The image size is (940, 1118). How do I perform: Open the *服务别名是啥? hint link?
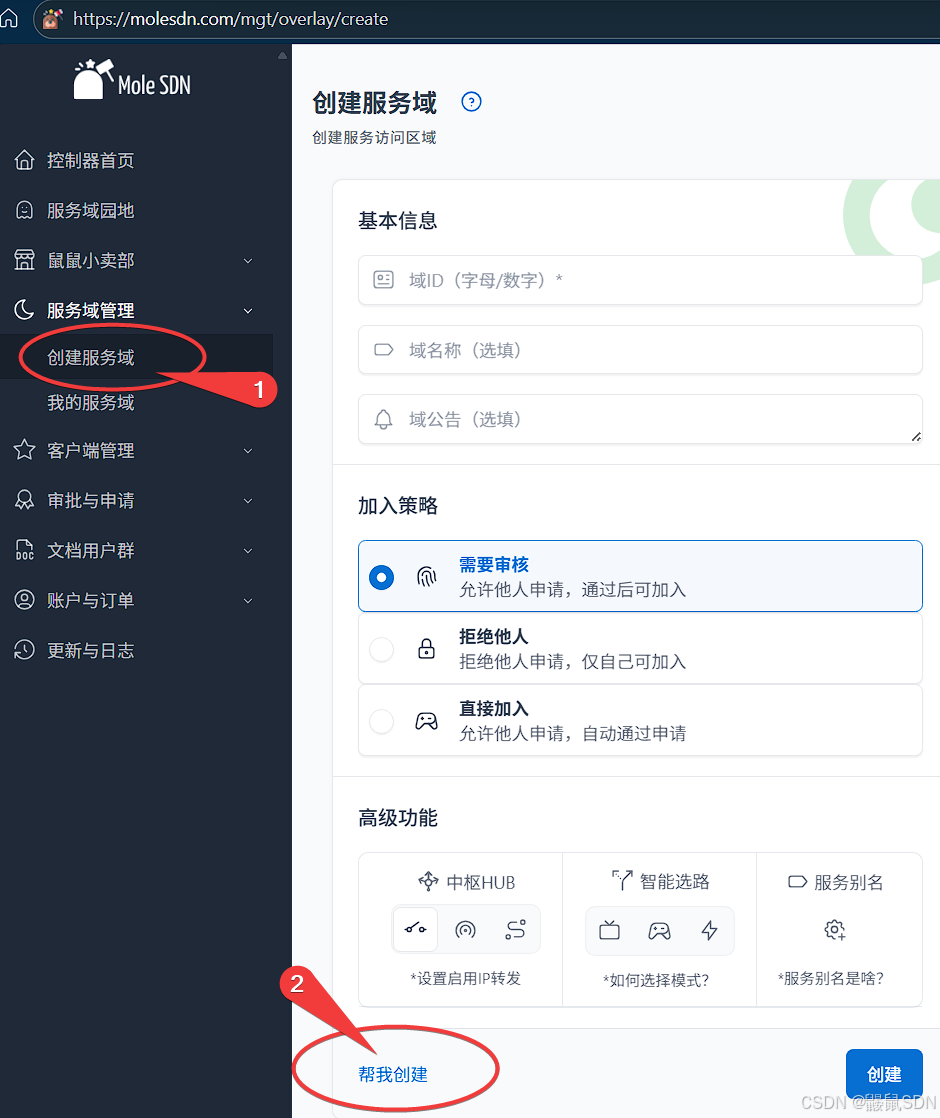831,978
